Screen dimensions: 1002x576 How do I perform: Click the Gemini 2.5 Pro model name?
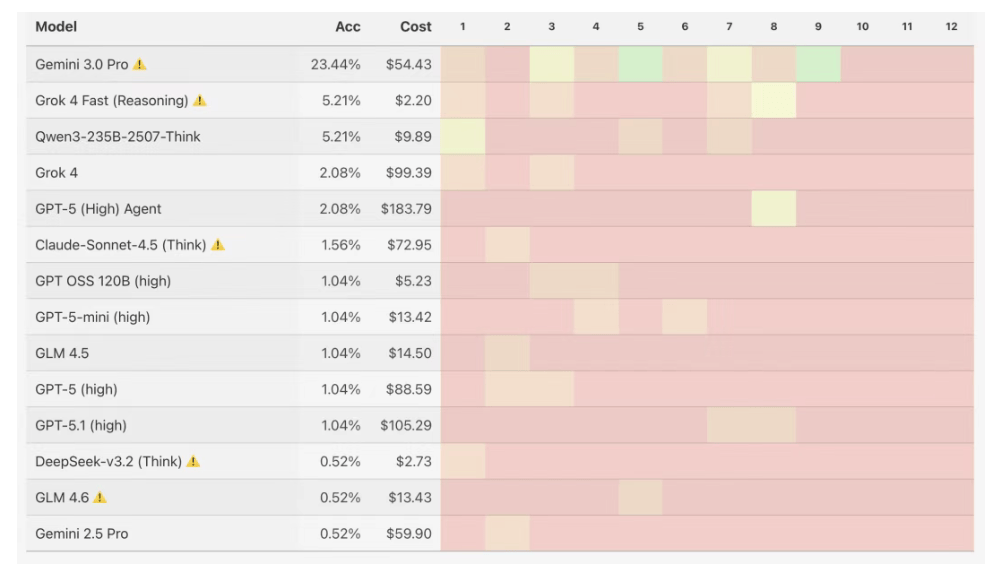[82, 534]
